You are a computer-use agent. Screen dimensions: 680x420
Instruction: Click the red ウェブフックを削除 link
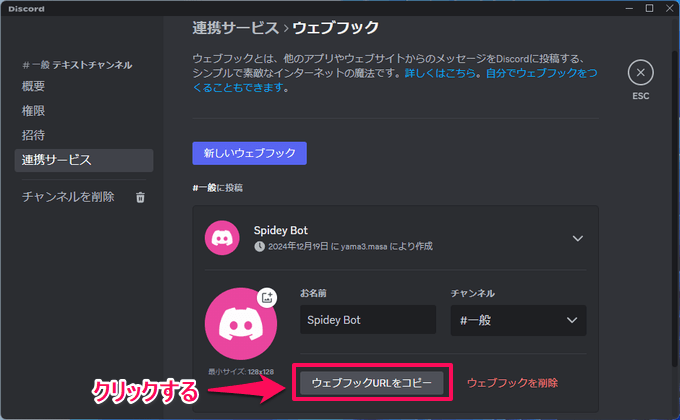(x=512, y=383)
